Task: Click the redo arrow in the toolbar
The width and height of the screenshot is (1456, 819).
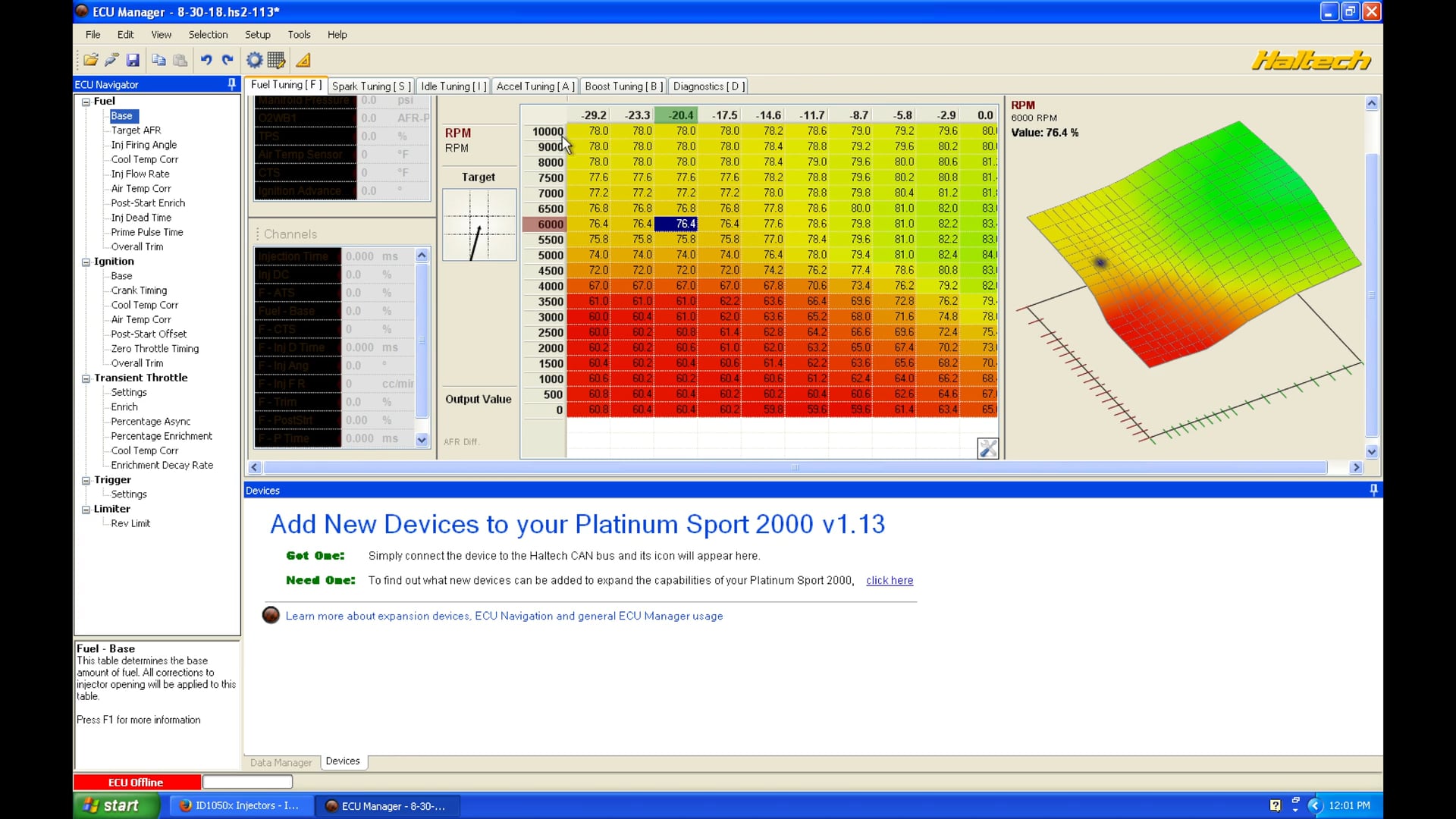Action: pos(227,60)
